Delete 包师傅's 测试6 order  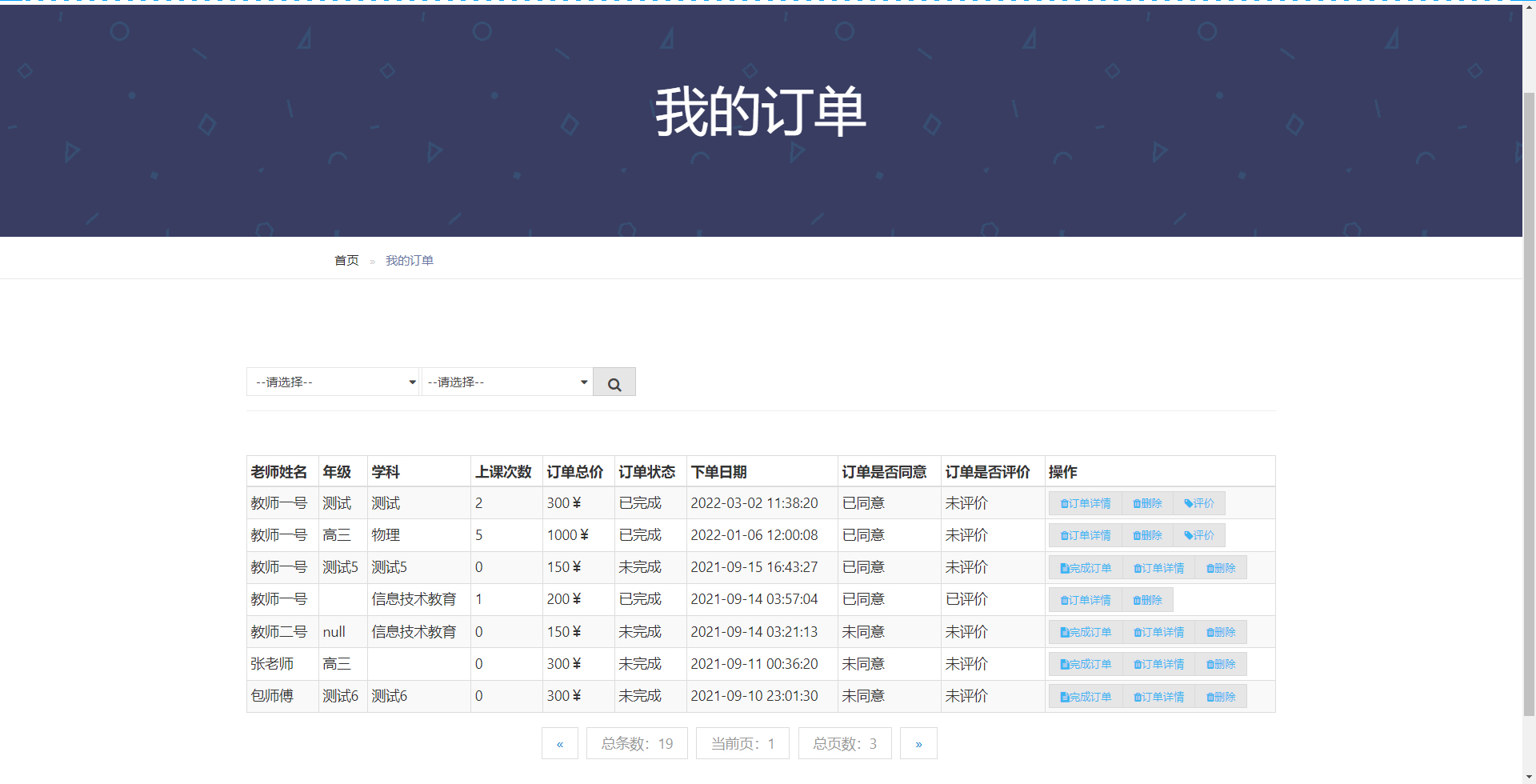1220,695
